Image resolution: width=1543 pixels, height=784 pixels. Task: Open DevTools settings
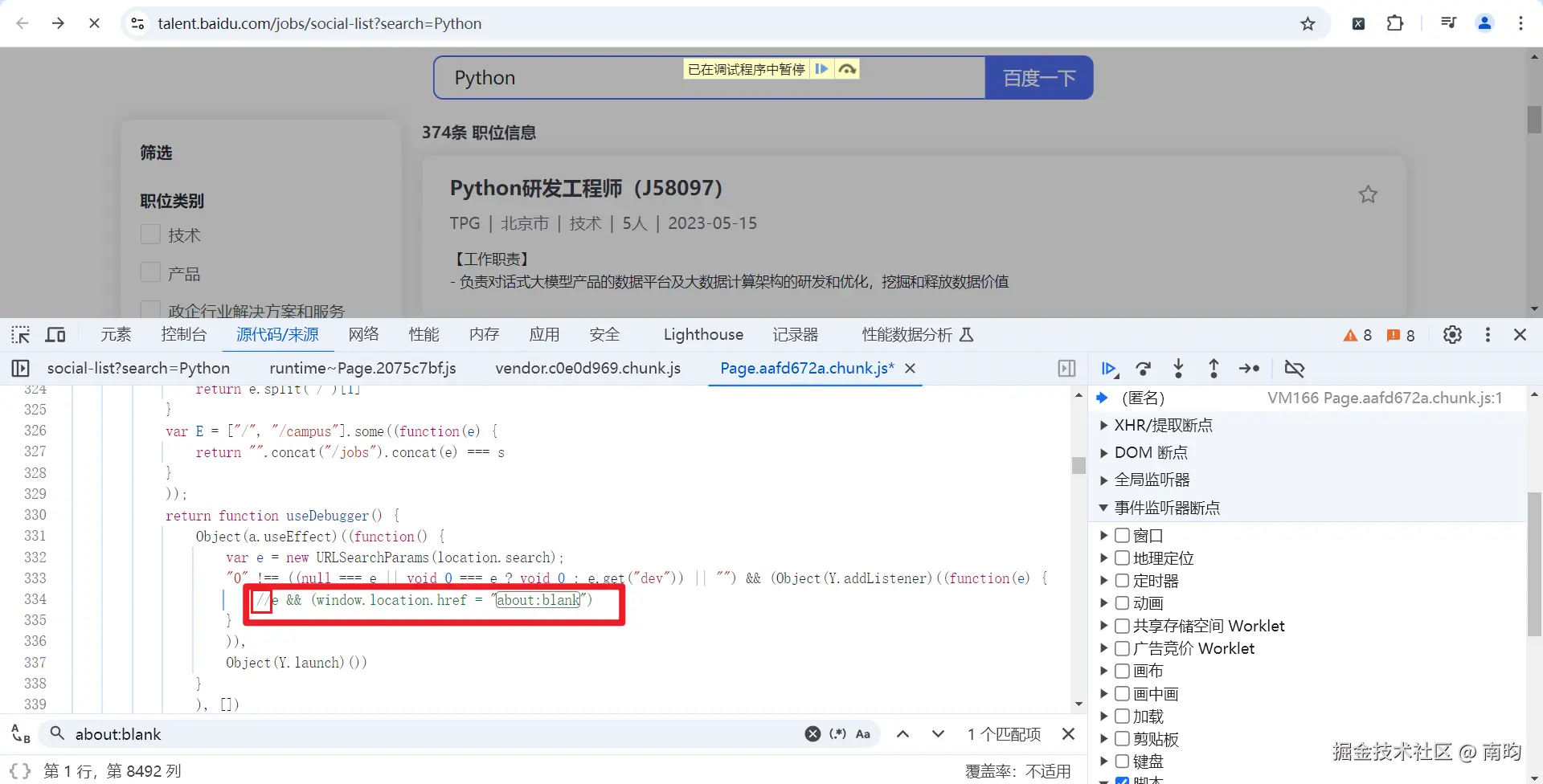click(x=1452, y=335)
